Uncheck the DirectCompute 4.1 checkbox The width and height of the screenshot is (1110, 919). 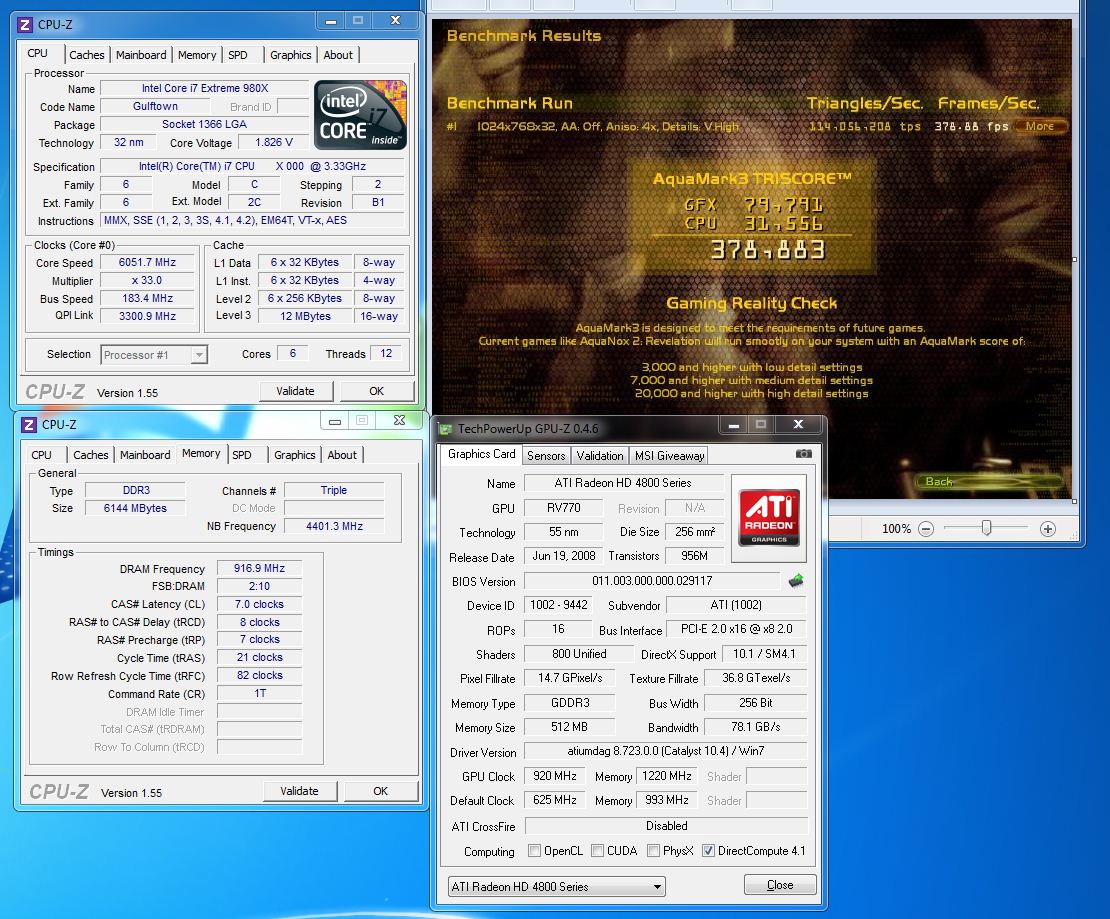[708, 851]
